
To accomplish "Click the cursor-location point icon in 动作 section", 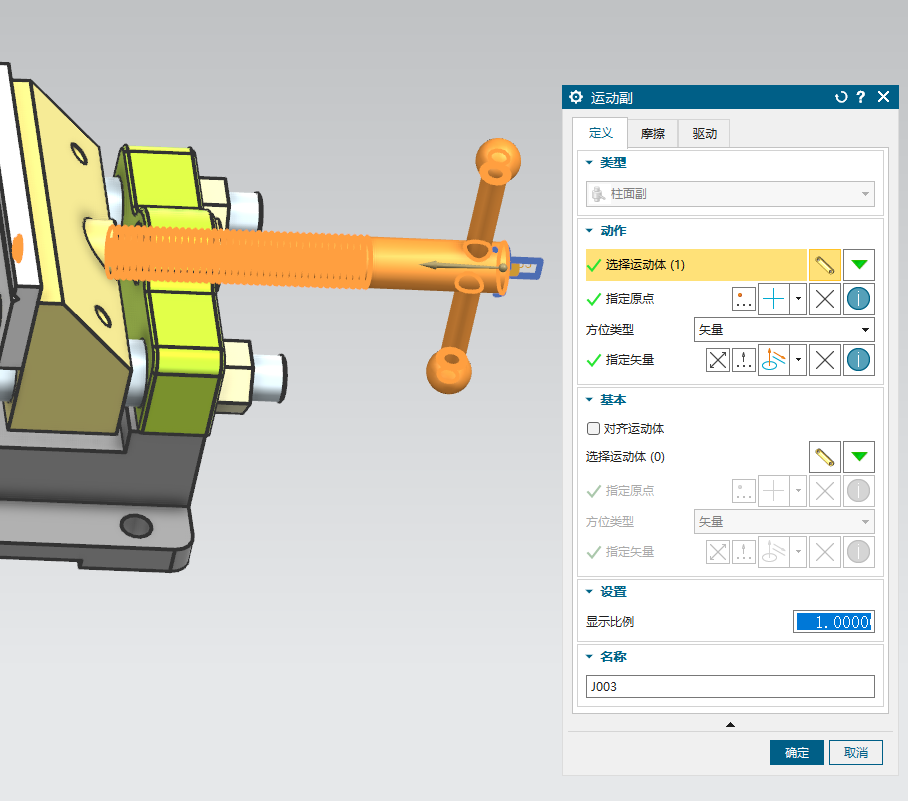I will pos(776,299).
